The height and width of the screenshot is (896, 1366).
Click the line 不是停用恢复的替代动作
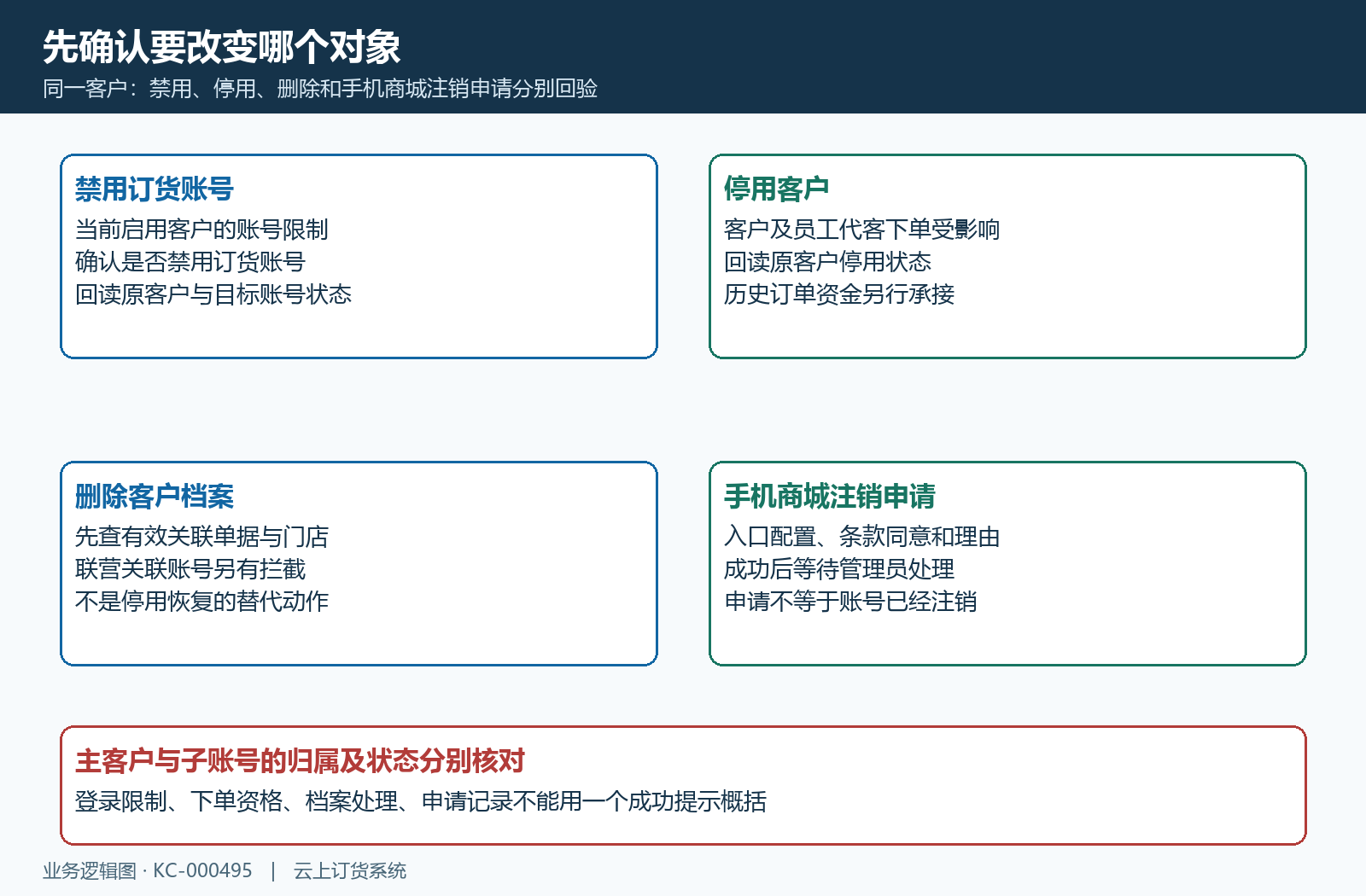point(201,602)
